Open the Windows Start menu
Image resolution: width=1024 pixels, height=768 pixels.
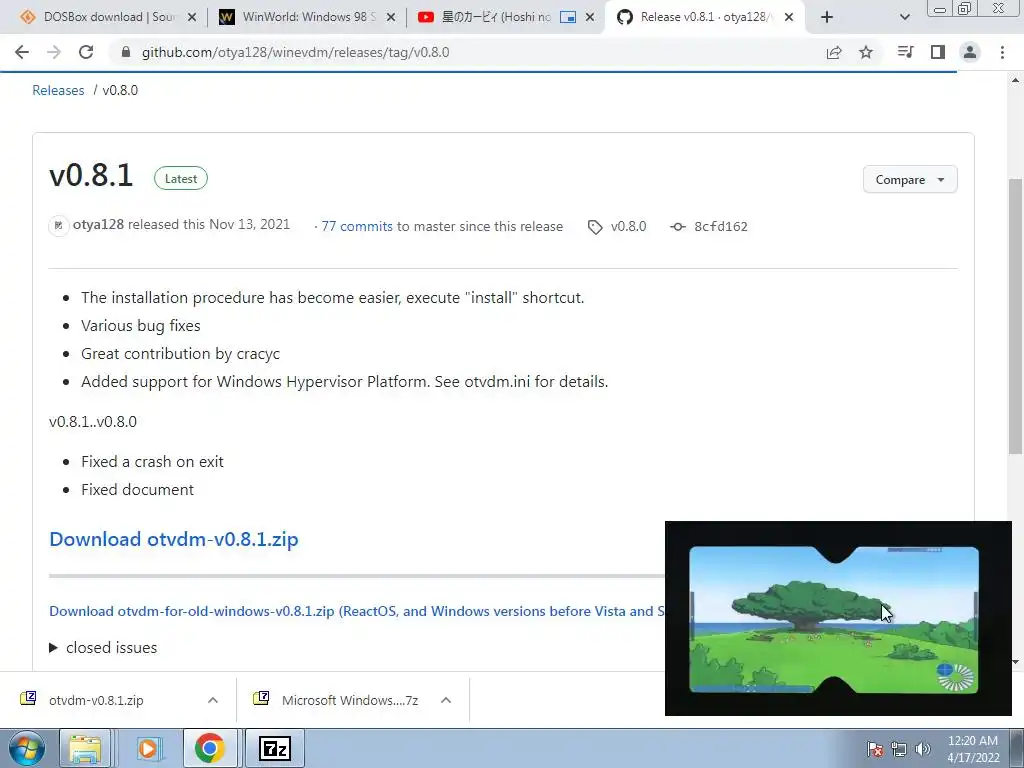pyautogui.click(x=26, y=748)
